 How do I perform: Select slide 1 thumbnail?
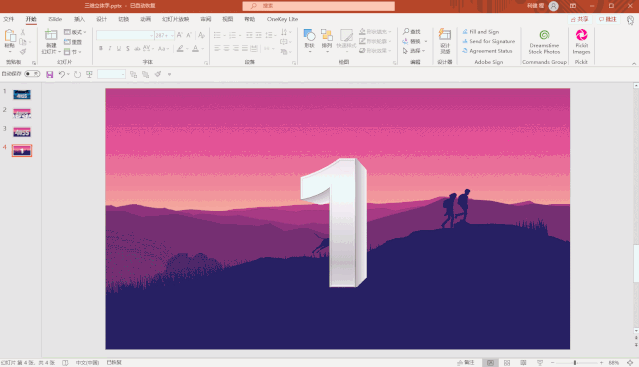coord(22,94)
